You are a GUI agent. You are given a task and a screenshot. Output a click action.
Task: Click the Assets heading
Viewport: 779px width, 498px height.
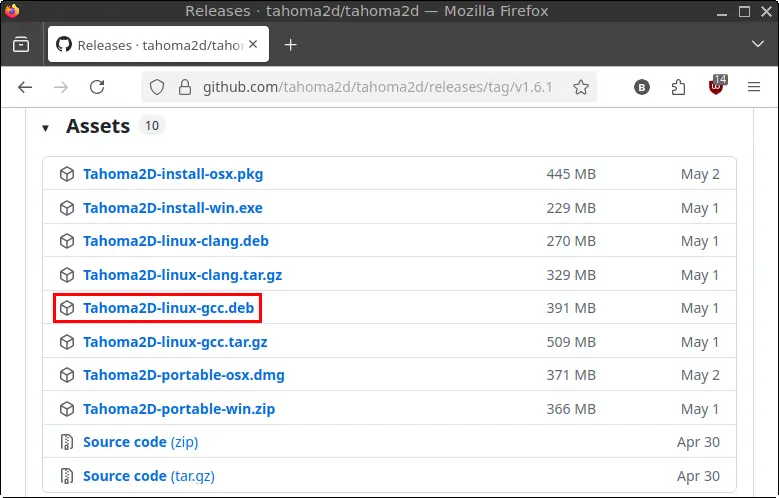[98, 126]
